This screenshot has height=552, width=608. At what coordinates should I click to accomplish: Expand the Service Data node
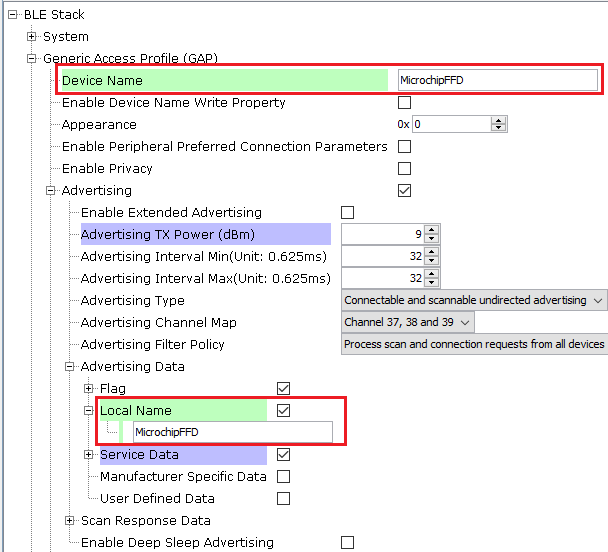click(x=88, y=454)
